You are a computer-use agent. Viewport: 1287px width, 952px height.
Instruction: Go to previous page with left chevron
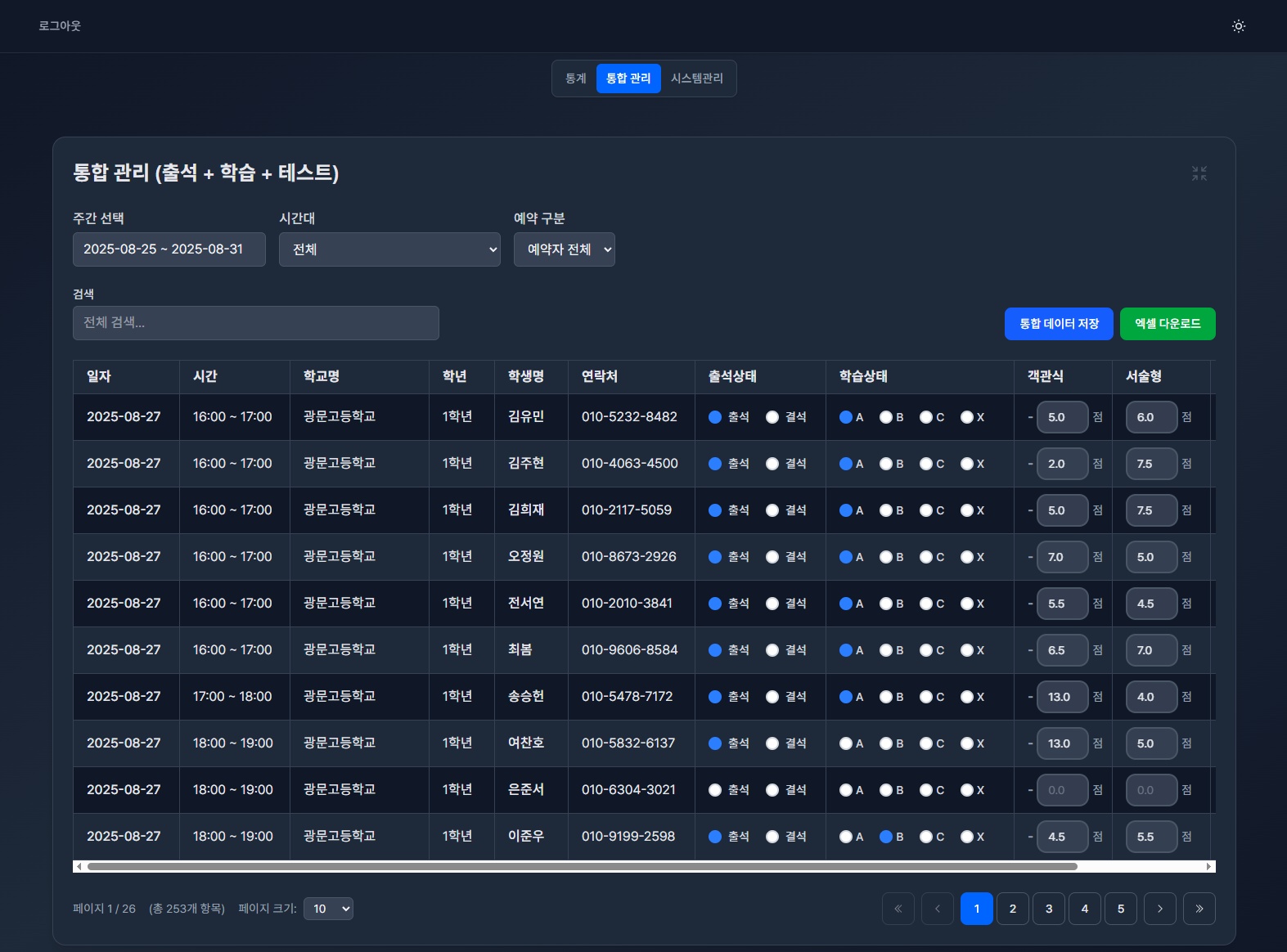(938, 909)
